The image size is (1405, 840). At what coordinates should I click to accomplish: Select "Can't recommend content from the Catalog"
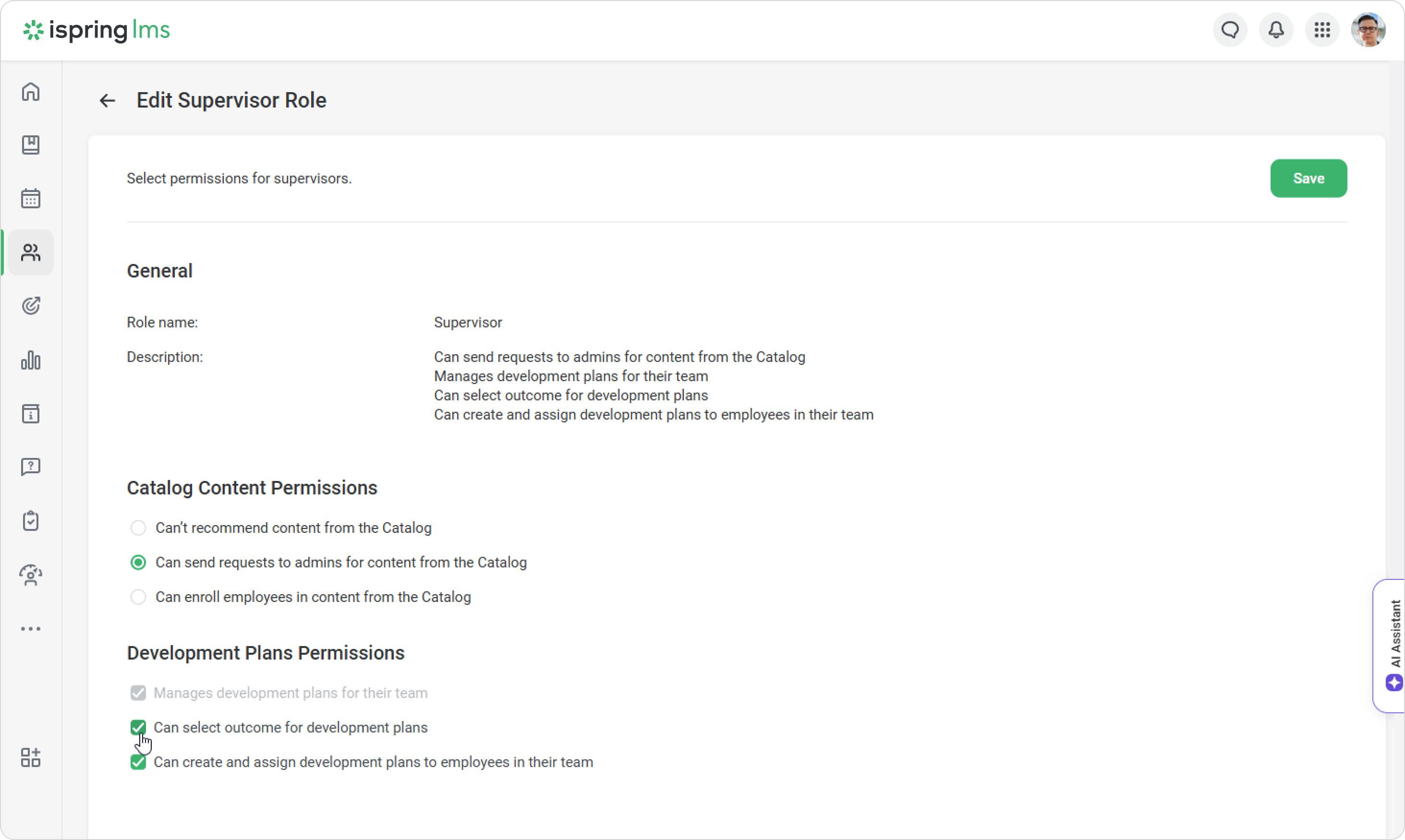[138, 528]
